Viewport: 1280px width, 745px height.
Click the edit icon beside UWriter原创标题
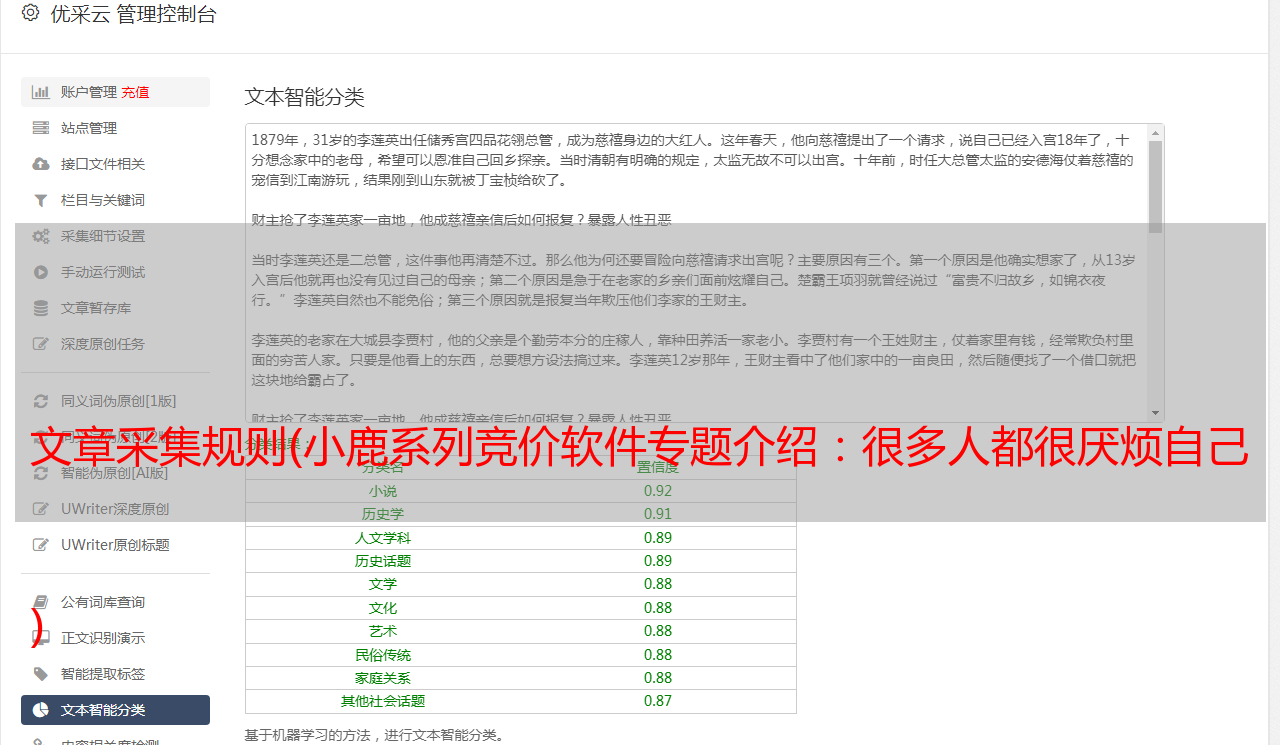click(41, 545)
